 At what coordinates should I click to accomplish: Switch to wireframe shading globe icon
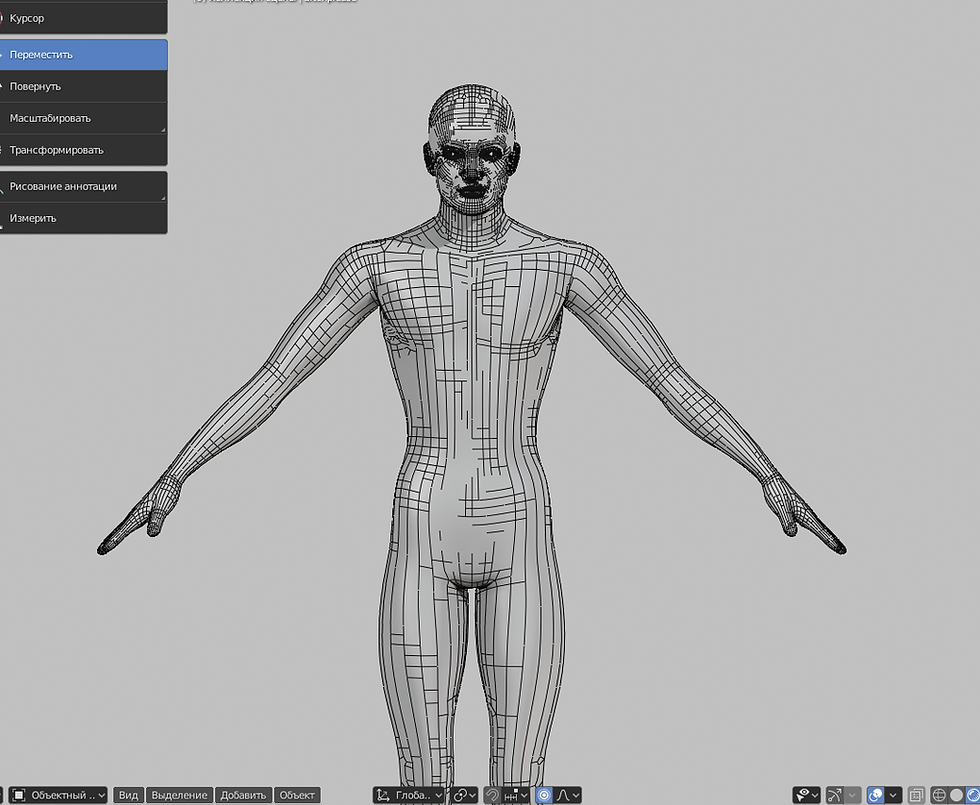coord(939,795)
